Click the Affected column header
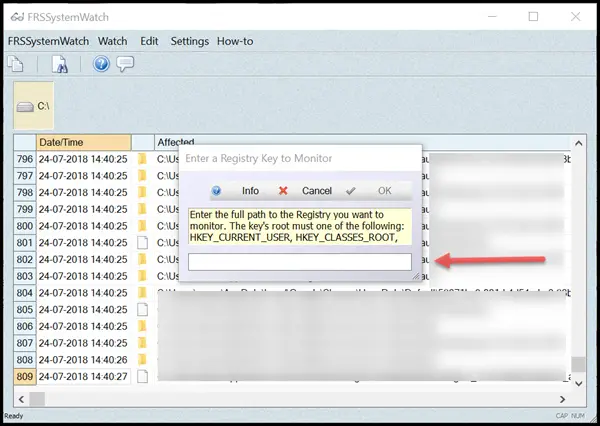 point(176,142)
